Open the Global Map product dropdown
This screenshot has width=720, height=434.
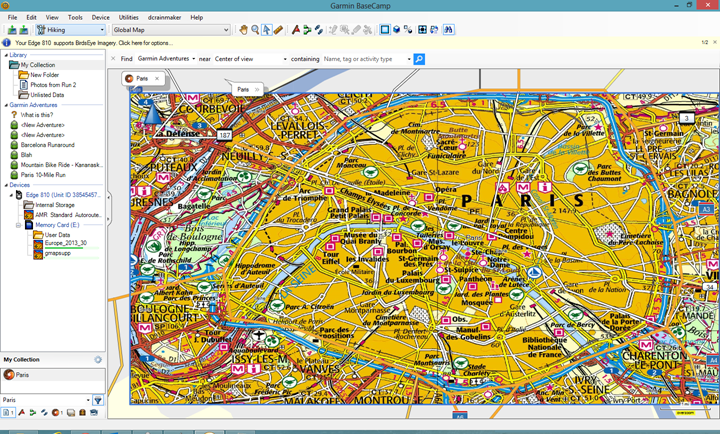(171, 30)
